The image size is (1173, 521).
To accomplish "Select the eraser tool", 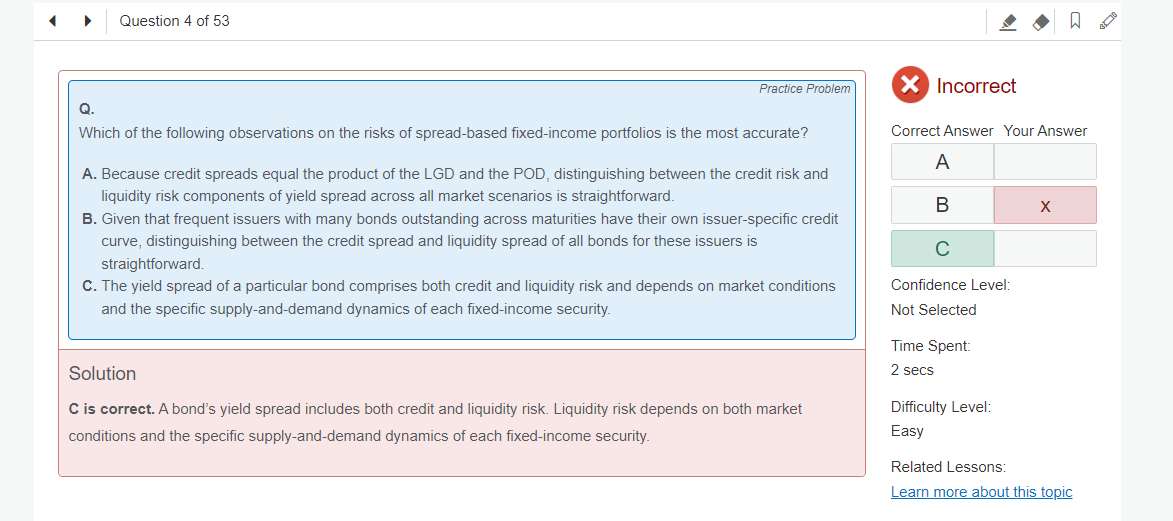I will [x=1041, y=21].
